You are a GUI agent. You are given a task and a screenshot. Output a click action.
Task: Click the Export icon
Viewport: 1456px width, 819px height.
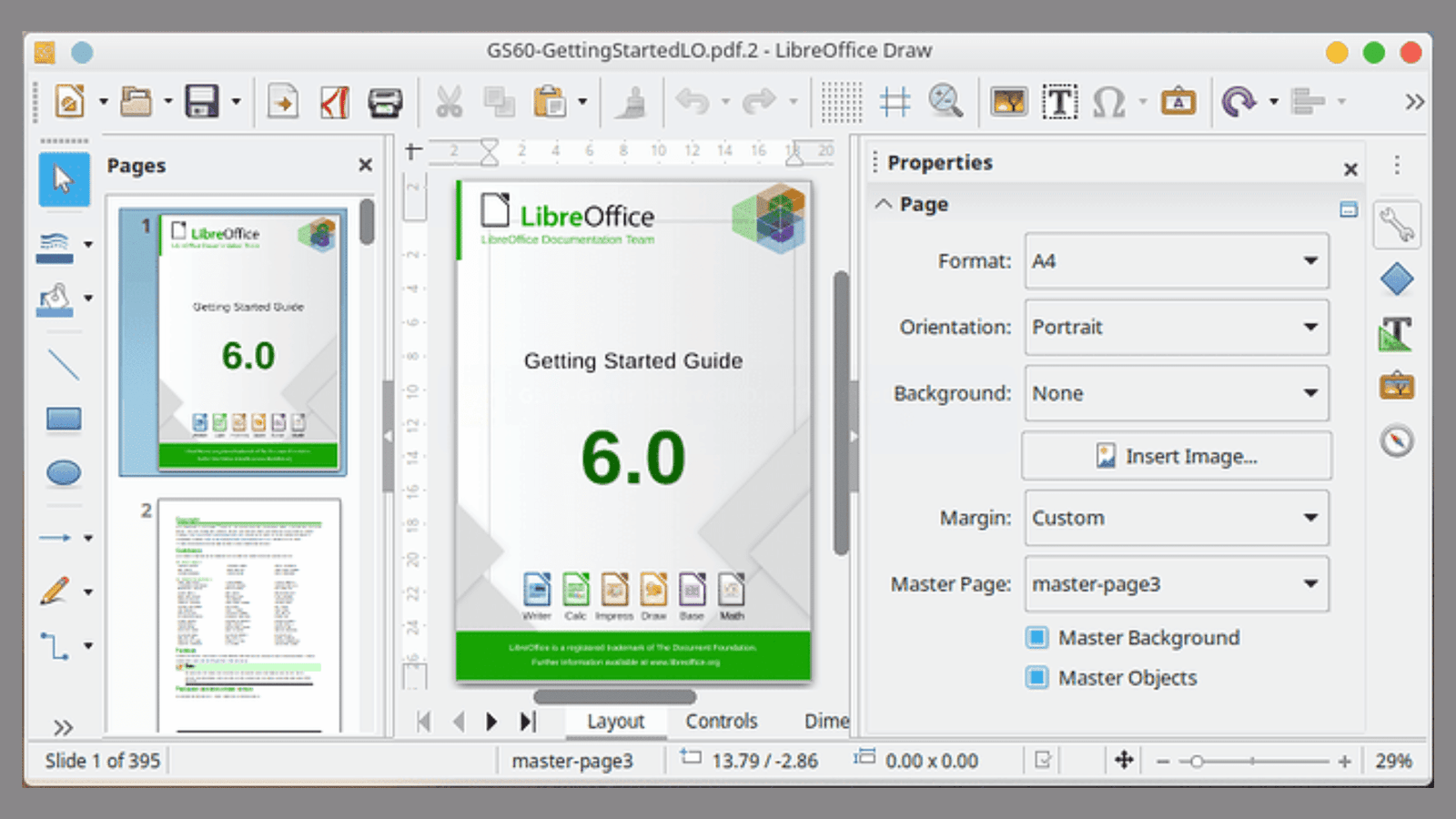283,102
